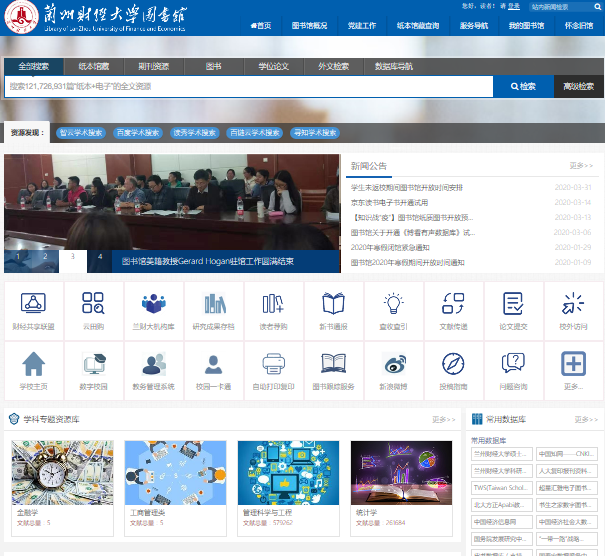
Task: Expand 更多 in 新闻公告 section
Action: tap(581, 166)
